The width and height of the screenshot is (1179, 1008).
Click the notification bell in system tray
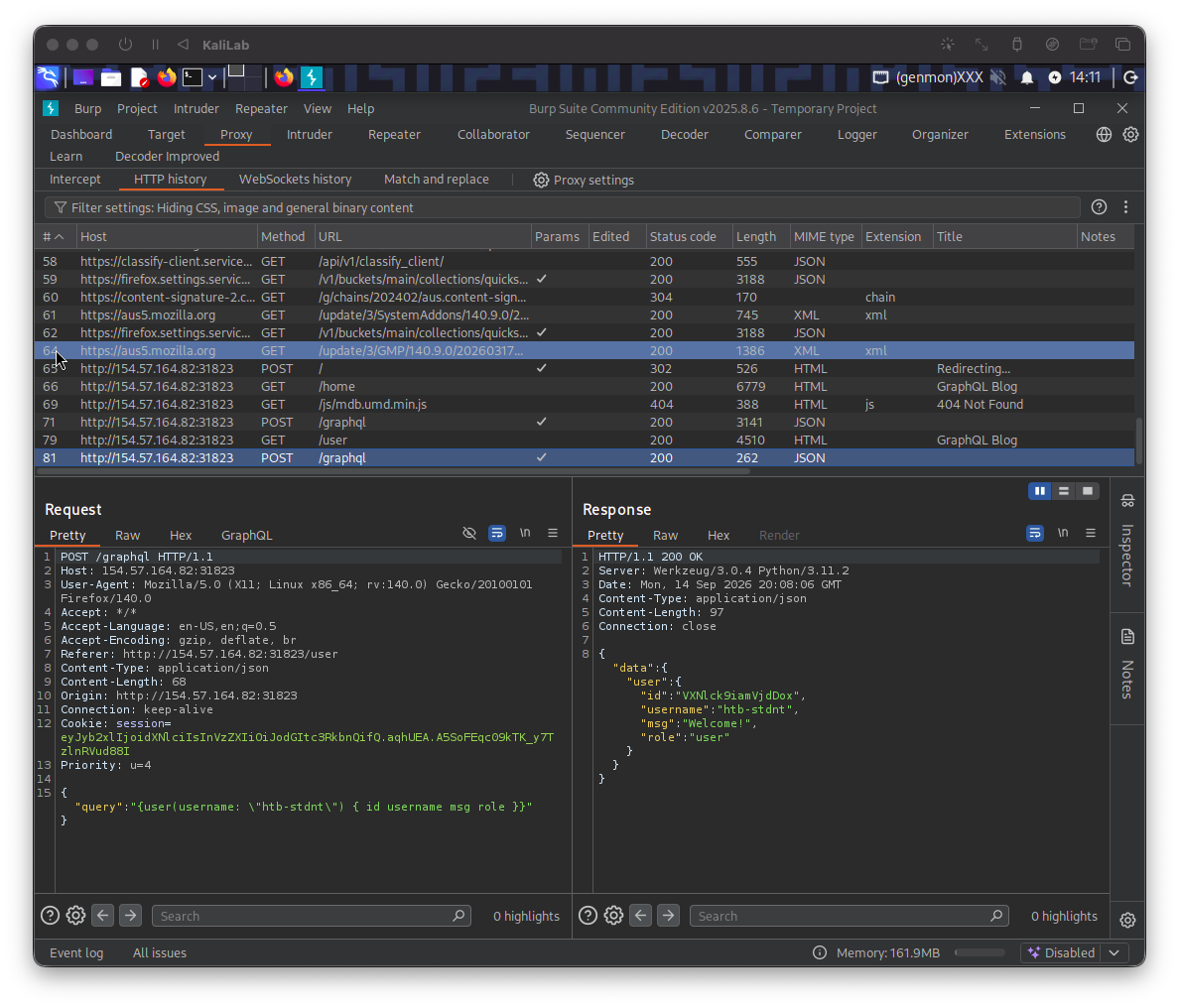[x=1026, y=77]
